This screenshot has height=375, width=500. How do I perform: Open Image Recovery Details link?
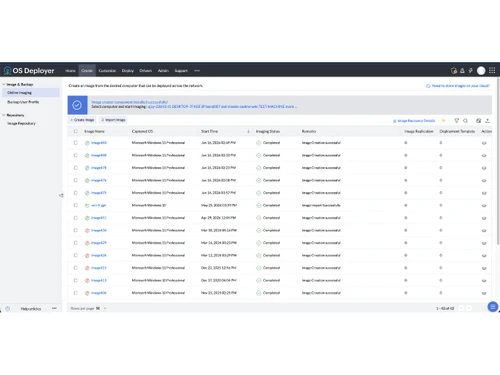(414, 121)
